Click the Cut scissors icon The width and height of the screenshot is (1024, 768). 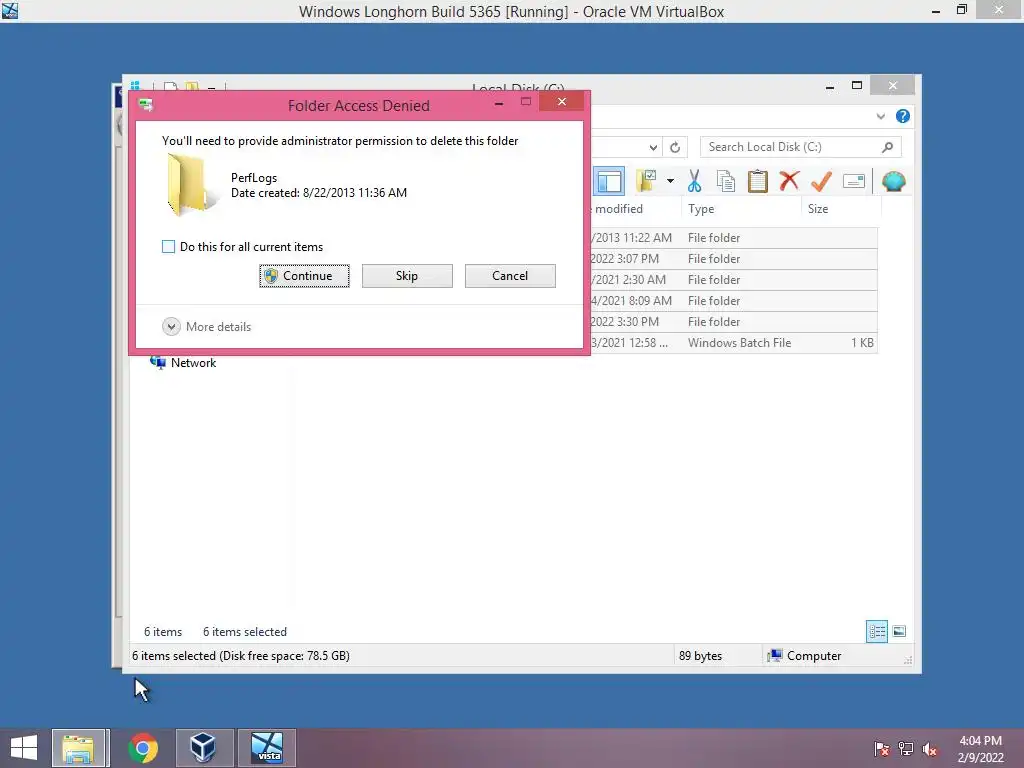click(694, 182)
